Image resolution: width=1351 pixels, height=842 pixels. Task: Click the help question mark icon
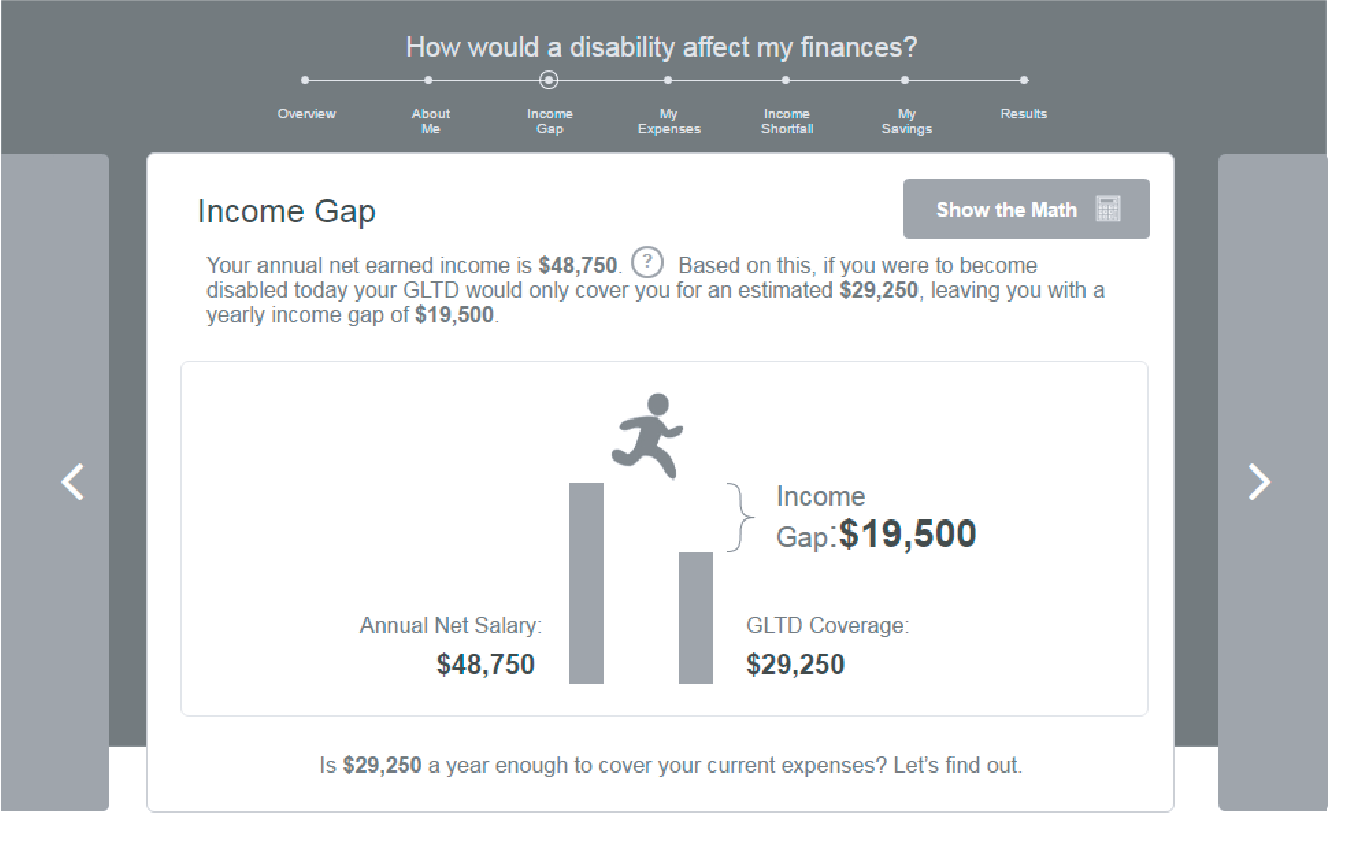click(649, 263)
